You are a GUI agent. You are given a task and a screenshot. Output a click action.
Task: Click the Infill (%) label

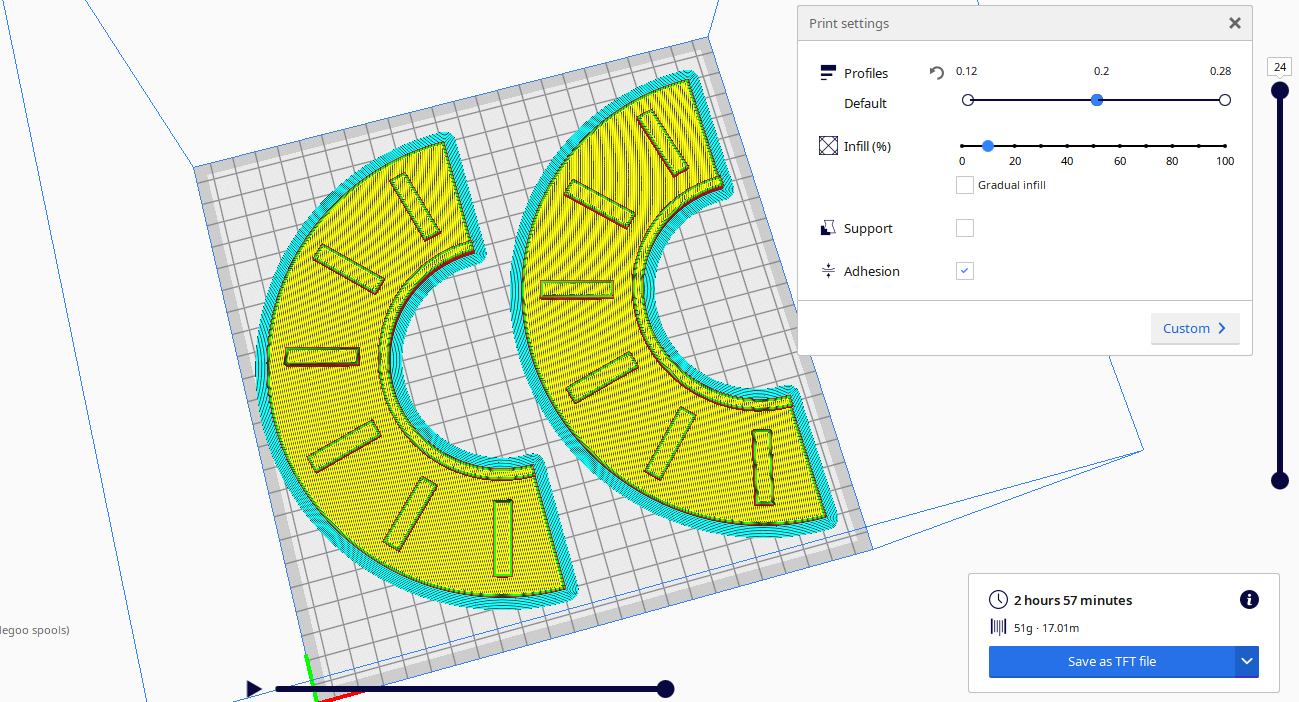(867, 146)
